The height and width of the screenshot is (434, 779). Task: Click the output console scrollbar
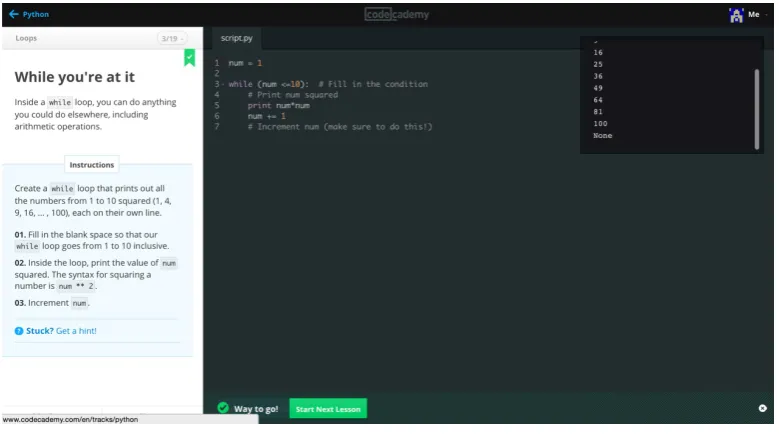point(757,109)
